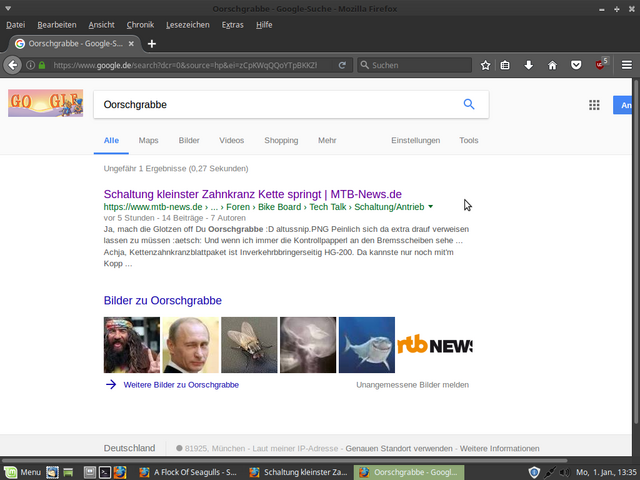Switch to the Videos results tab

pos(231,140)
